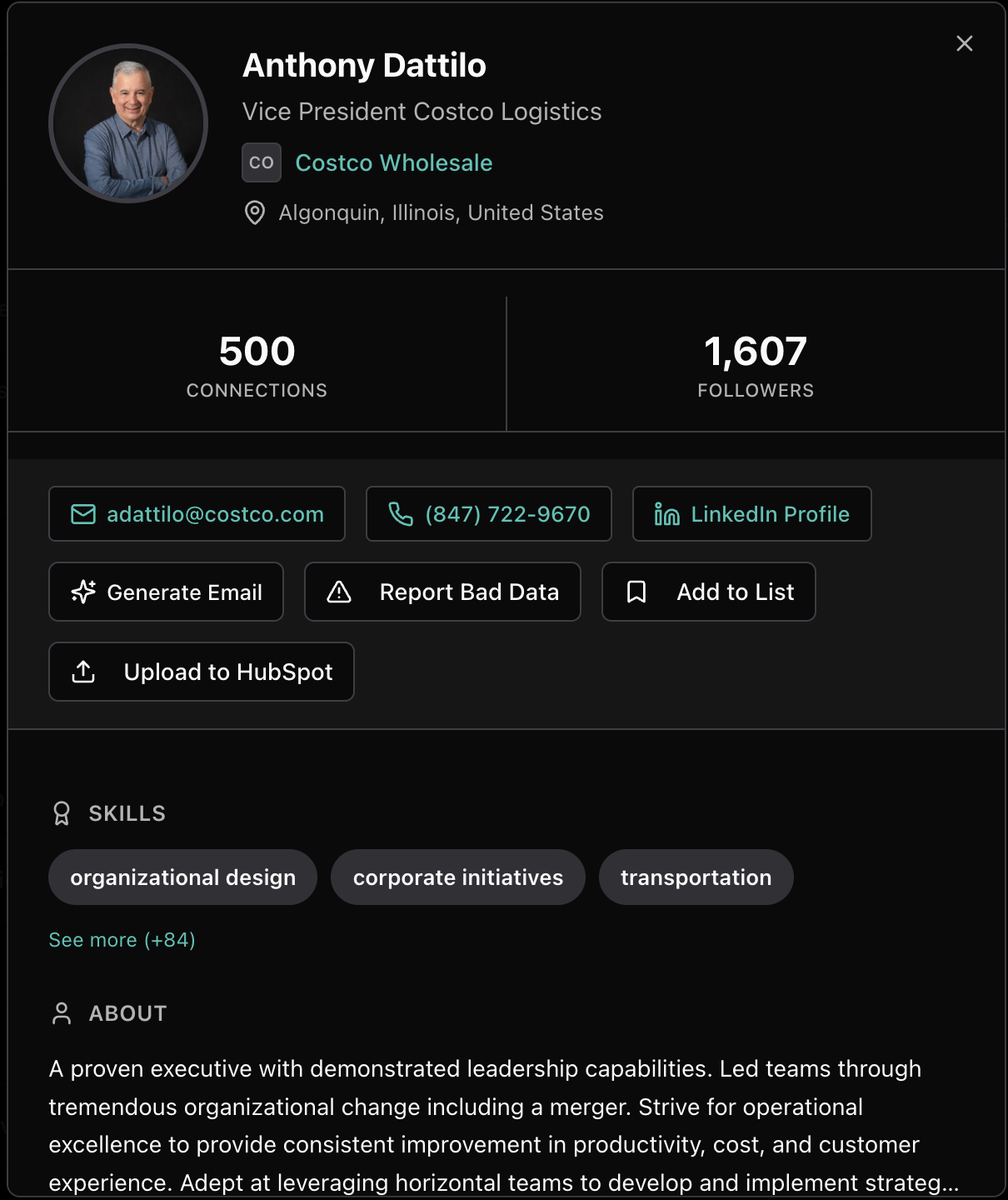Click Anthony Dattilo's profile photo

coord(128,123)
